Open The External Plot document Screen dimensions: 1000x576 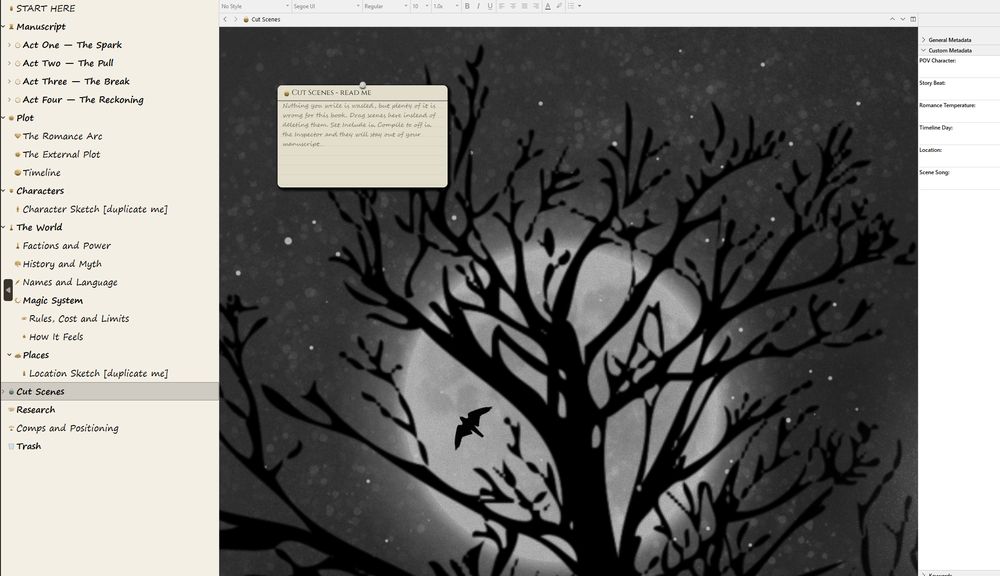pos(61,154)
